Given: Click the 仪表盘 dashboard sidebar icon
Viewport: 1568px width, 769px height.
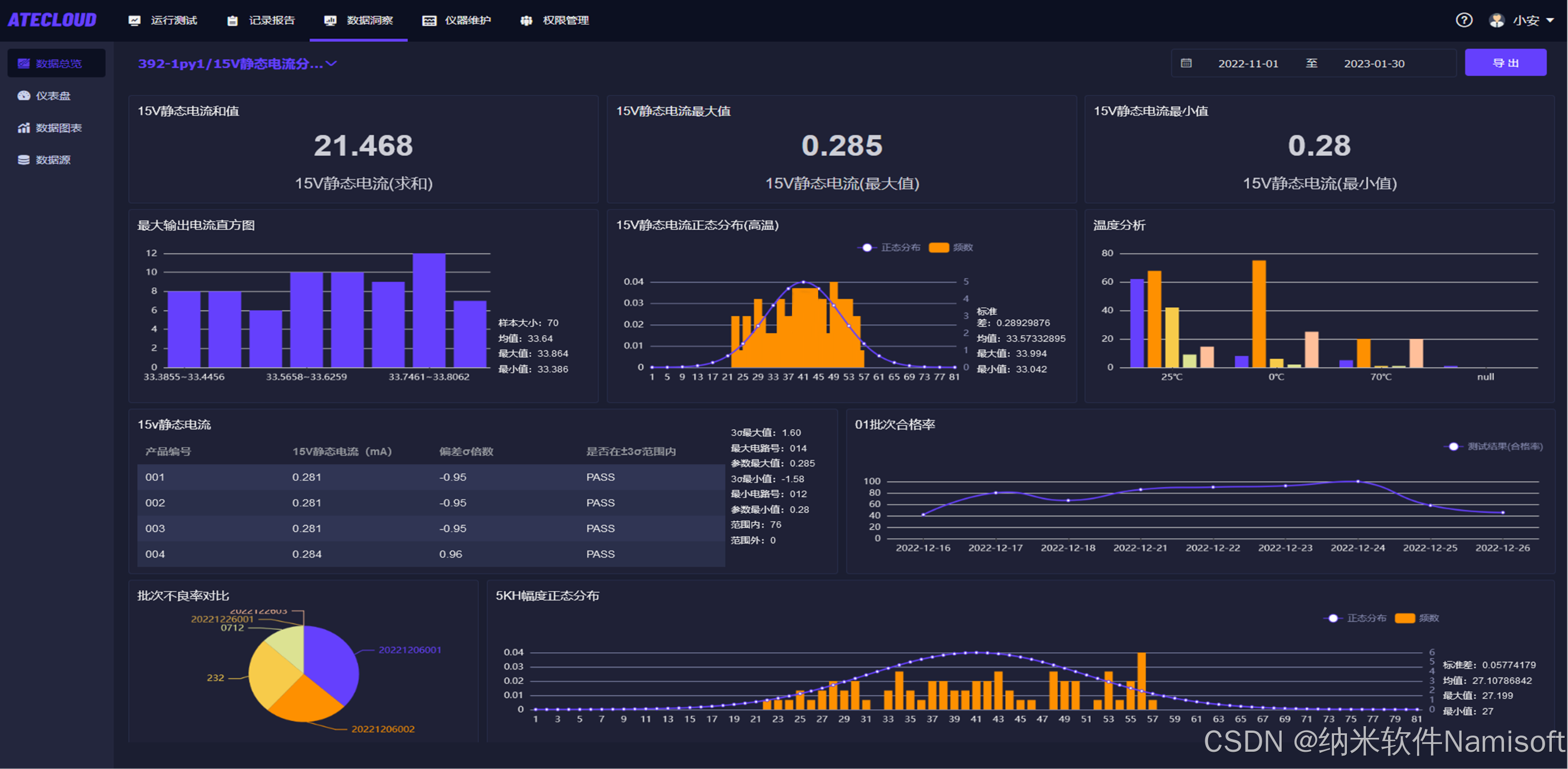Looking at the screenshot, I should (x=24, y=96).
